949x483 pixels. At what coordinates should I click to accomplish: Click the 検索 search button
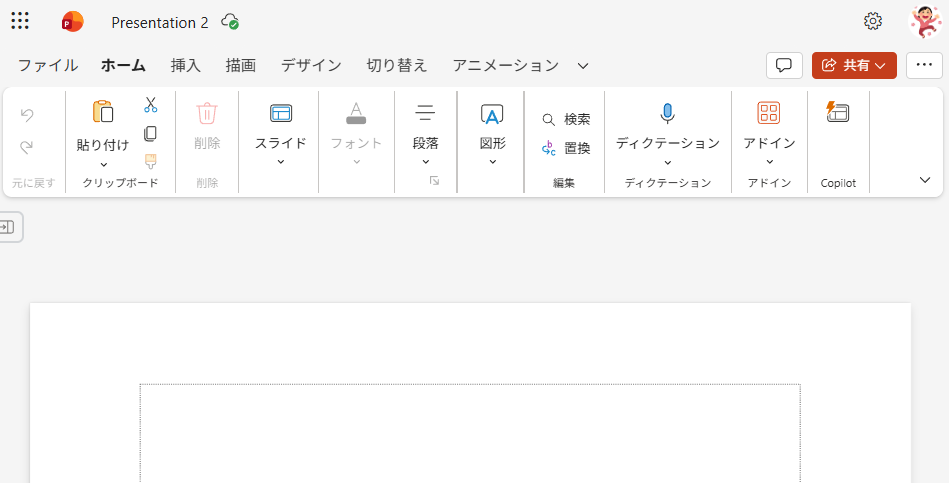[566, 119]
